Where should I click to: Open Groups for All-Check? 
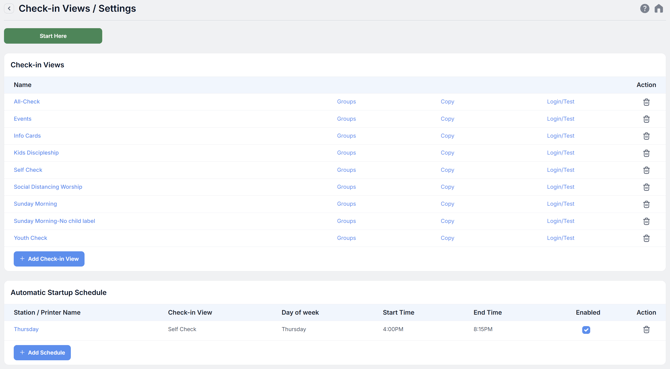pyautogui.click(x=346, y=102)
